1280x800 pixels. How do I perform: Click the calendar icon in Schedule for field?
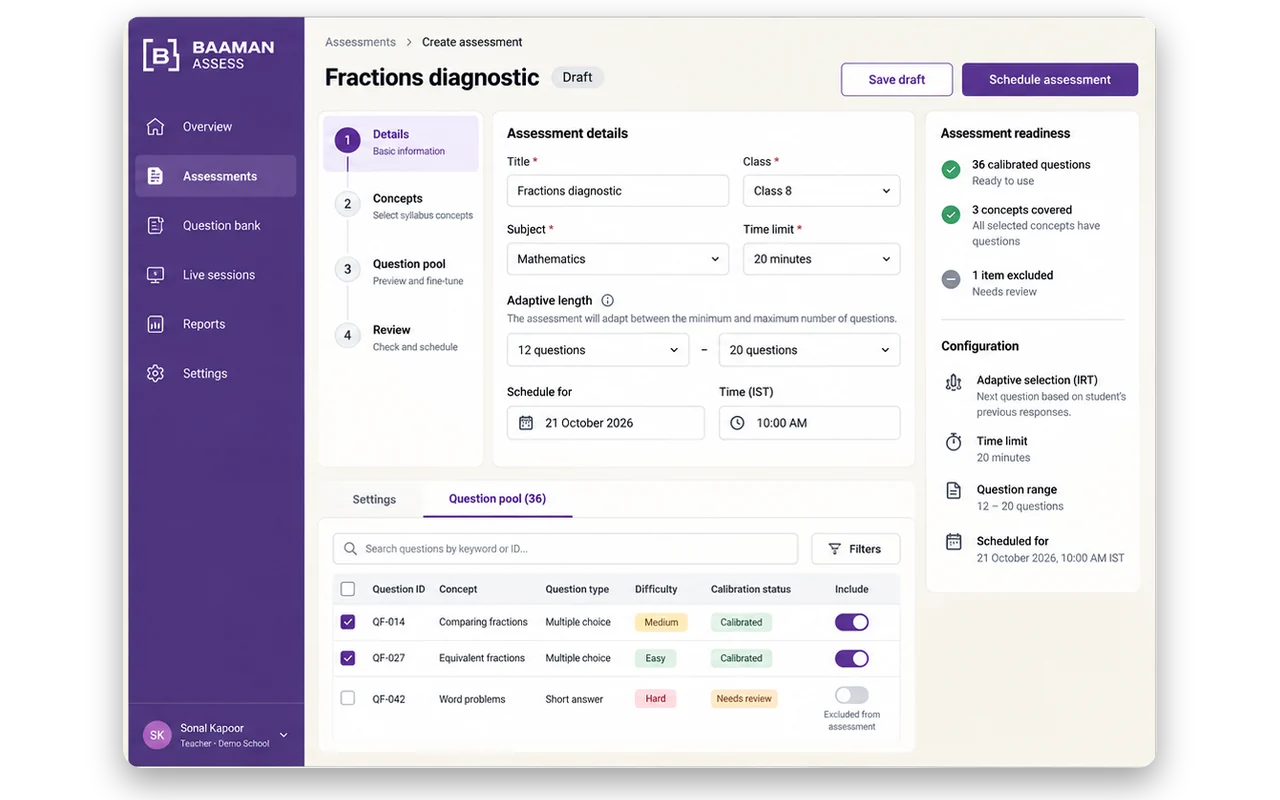526,423
